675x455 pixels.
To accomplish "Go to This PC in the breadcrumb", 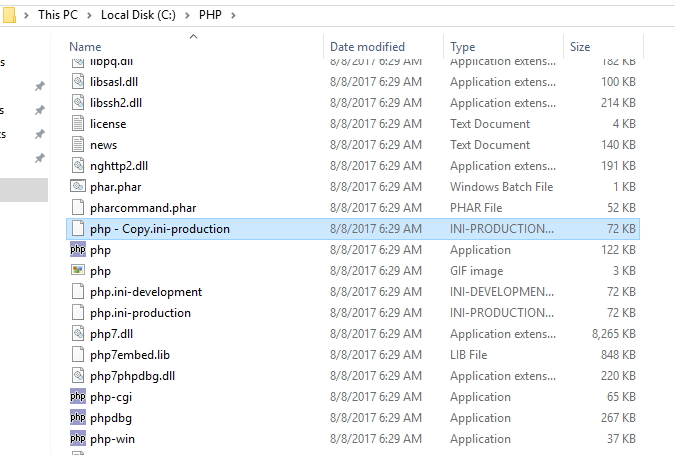I will tap(58, 15).
